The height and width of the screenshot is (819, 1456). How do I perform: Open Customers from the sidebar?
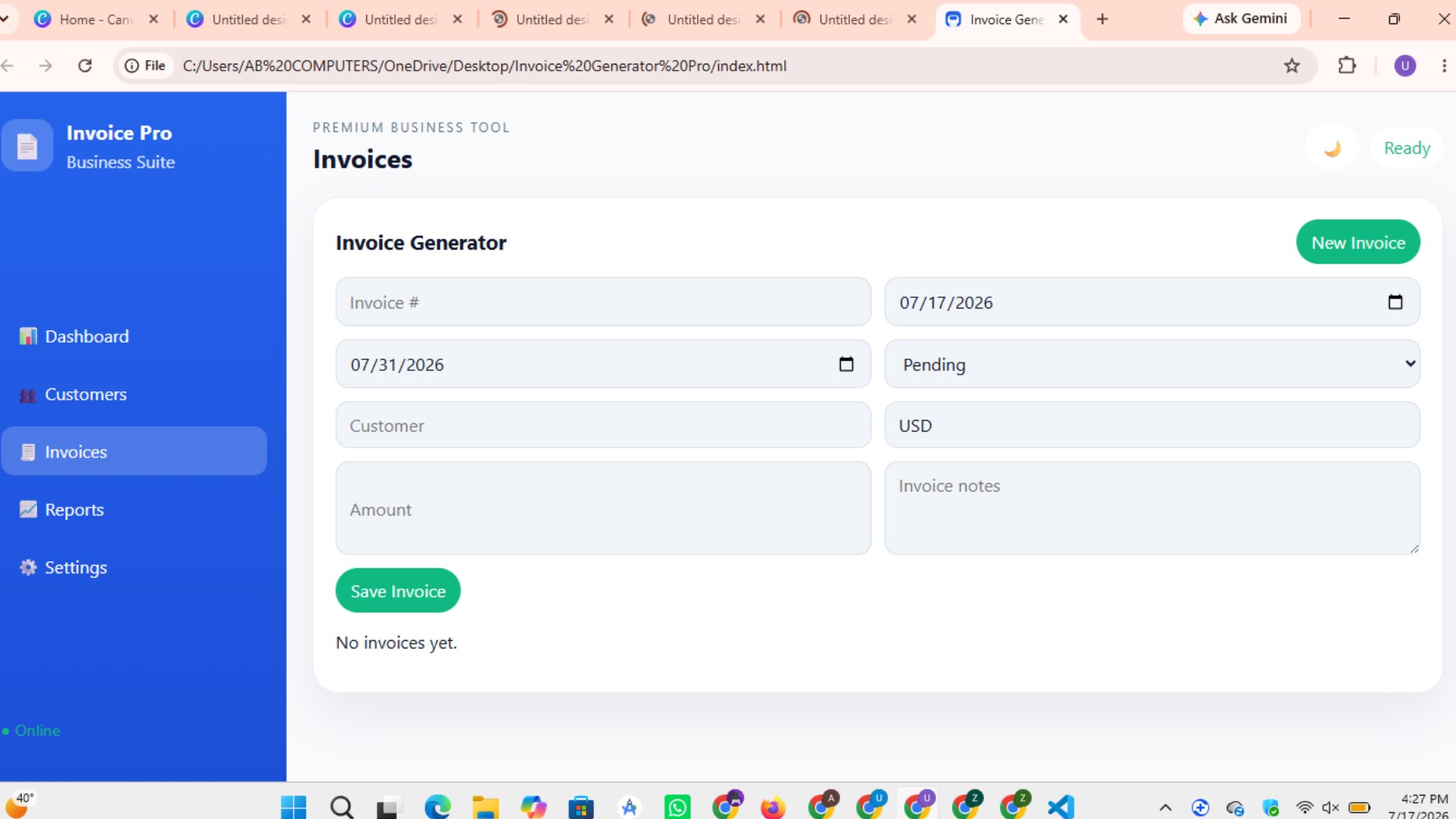tap(134, 394)
